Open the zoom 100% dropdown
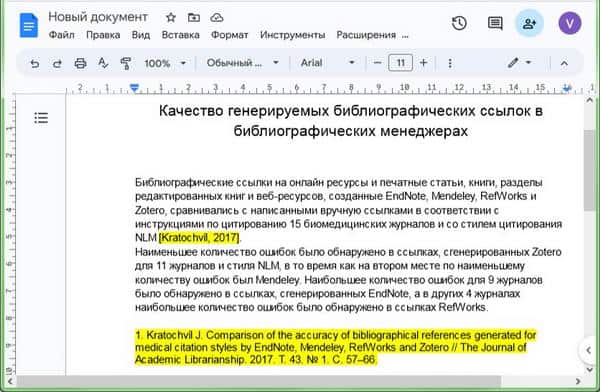The image size is (600, 392). (165, 63)
